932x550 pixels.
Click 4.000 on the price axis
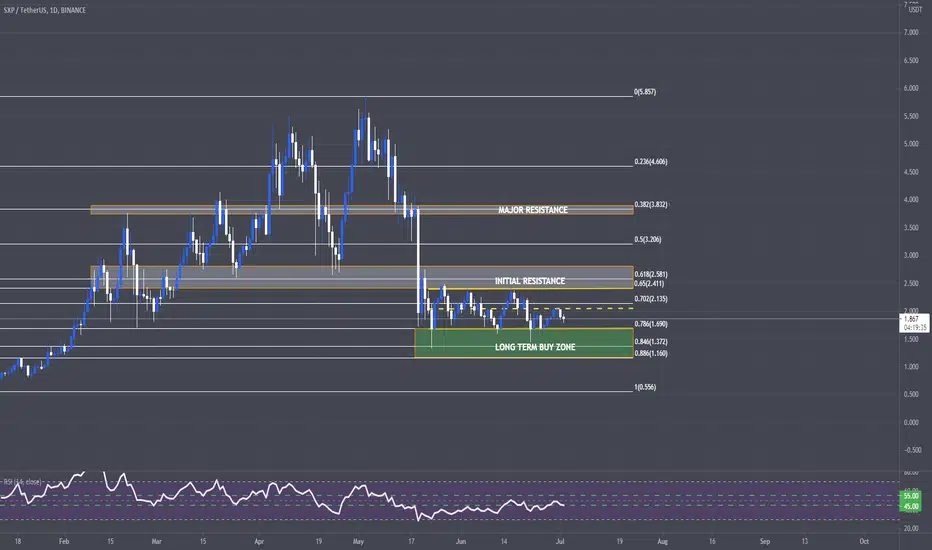911,200
